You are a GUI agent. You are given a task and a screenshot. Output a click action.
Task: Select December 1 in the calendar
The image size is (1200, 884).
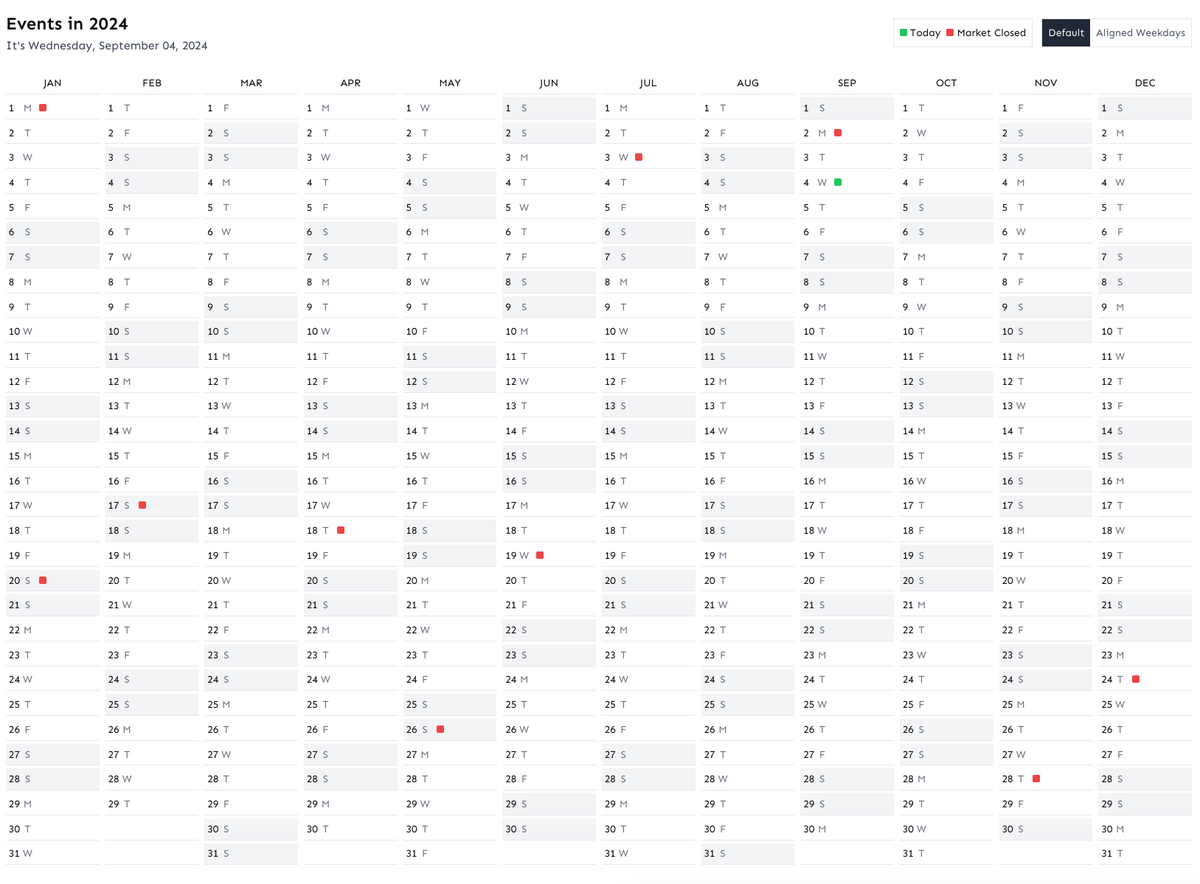click(1145, 108)
